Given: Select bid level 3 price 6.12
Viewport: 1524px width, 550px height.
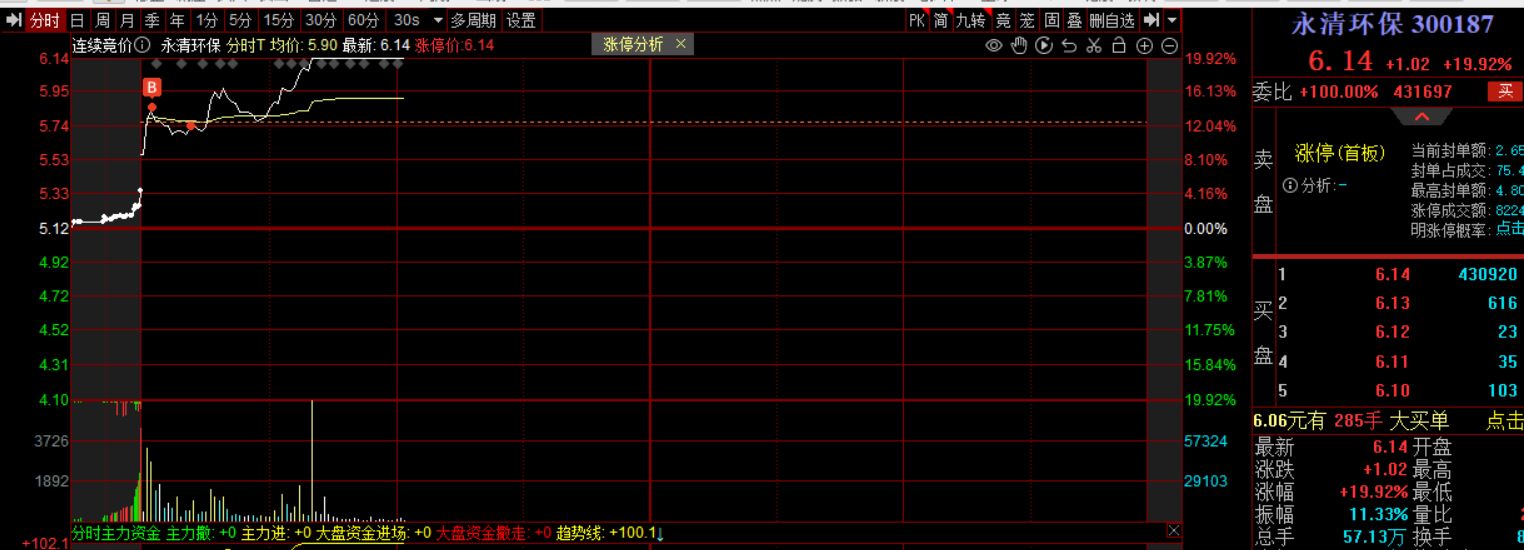Looking at the screenshot, I should point(1392,332).
